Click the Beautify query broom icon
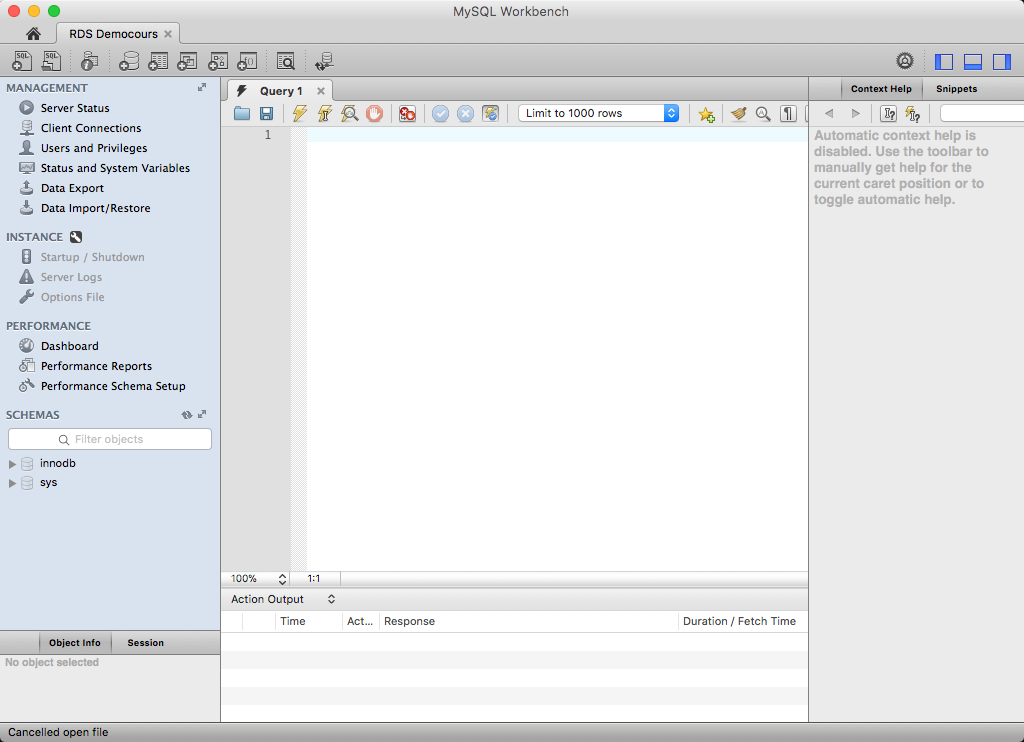1024x742 pixels. coord(738,114)
